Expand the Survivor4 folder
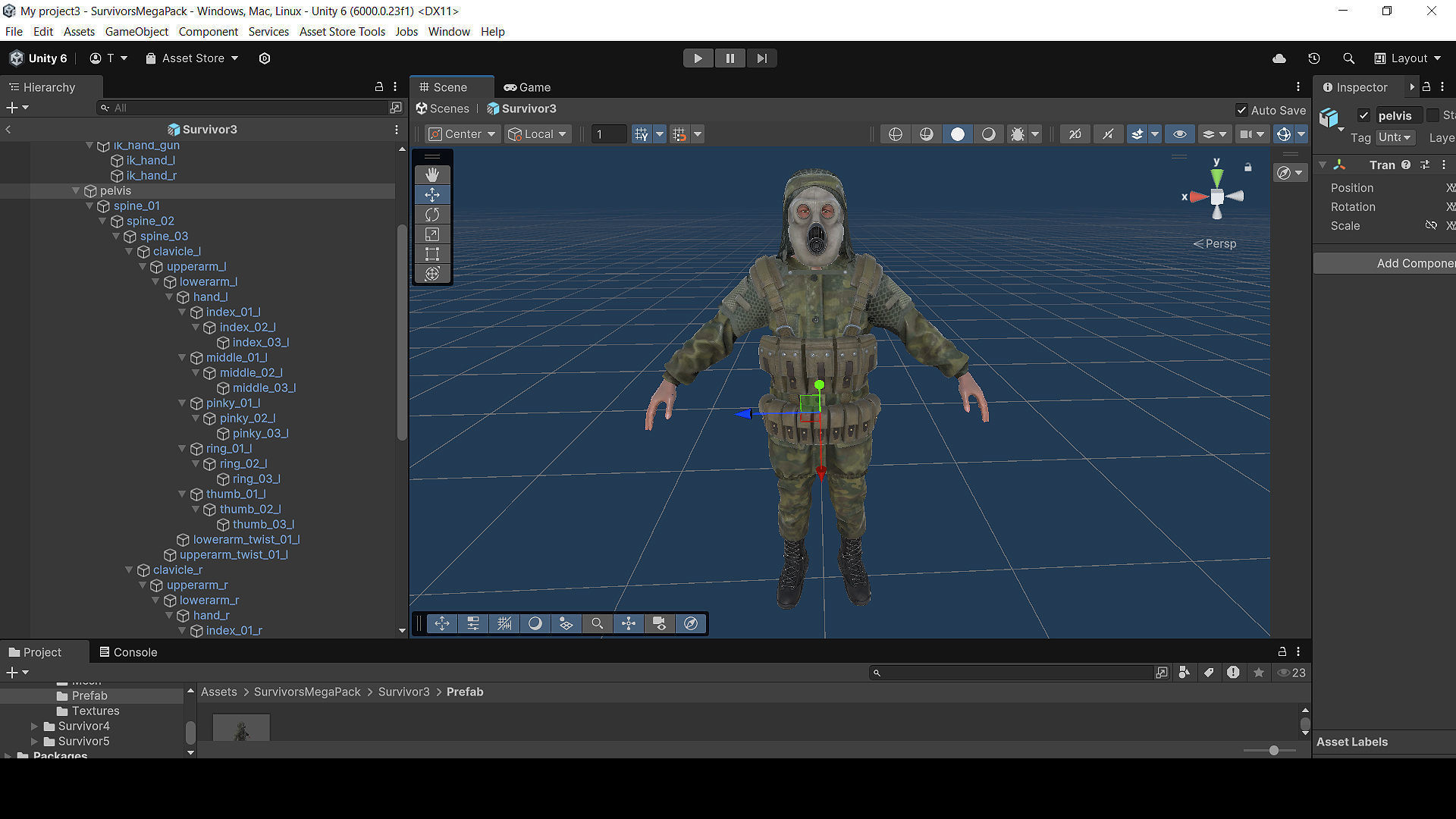 [34, 726]
